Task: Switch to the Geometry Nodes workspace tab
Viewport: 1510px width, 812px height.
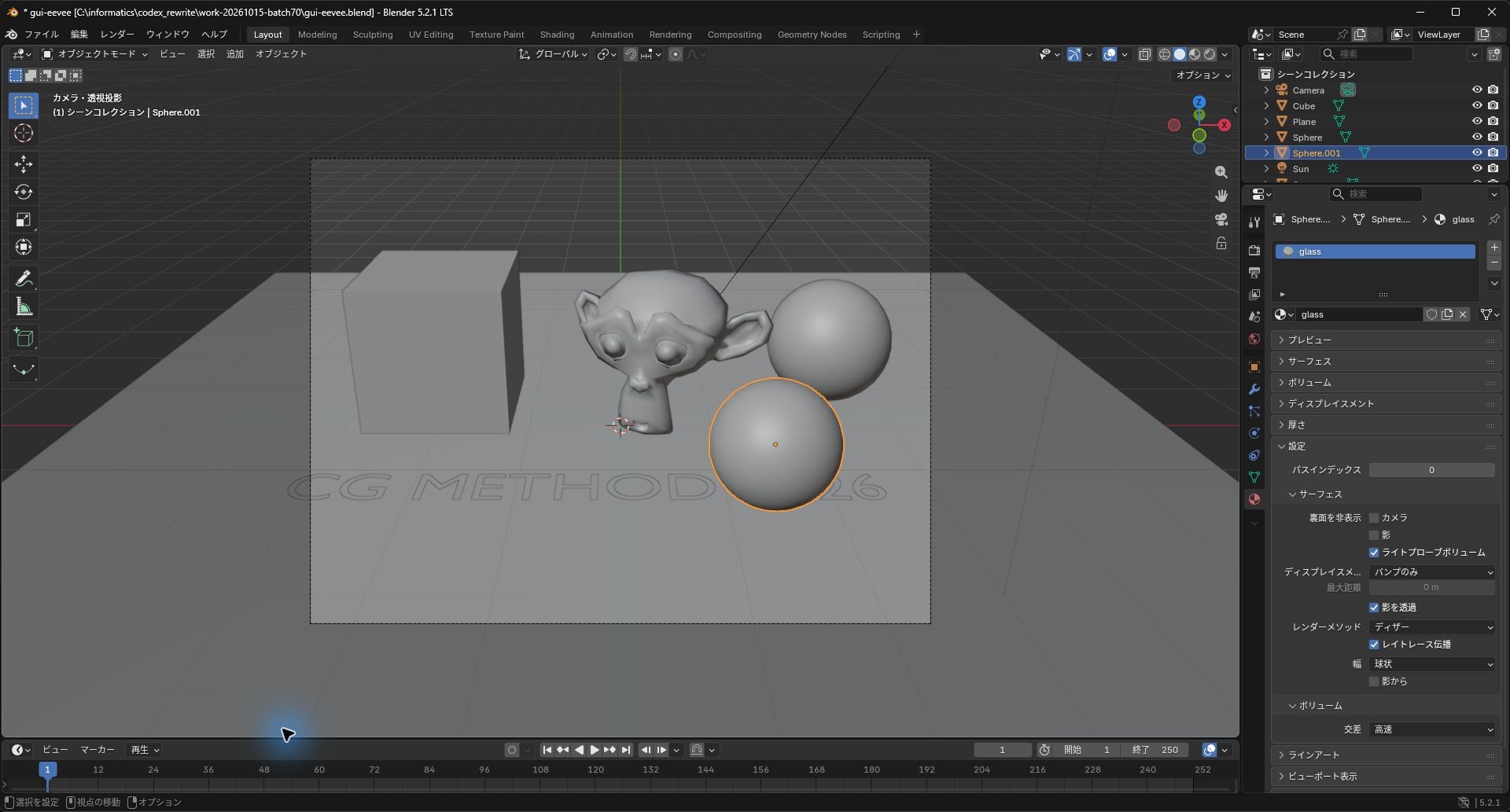Action: 812,35
